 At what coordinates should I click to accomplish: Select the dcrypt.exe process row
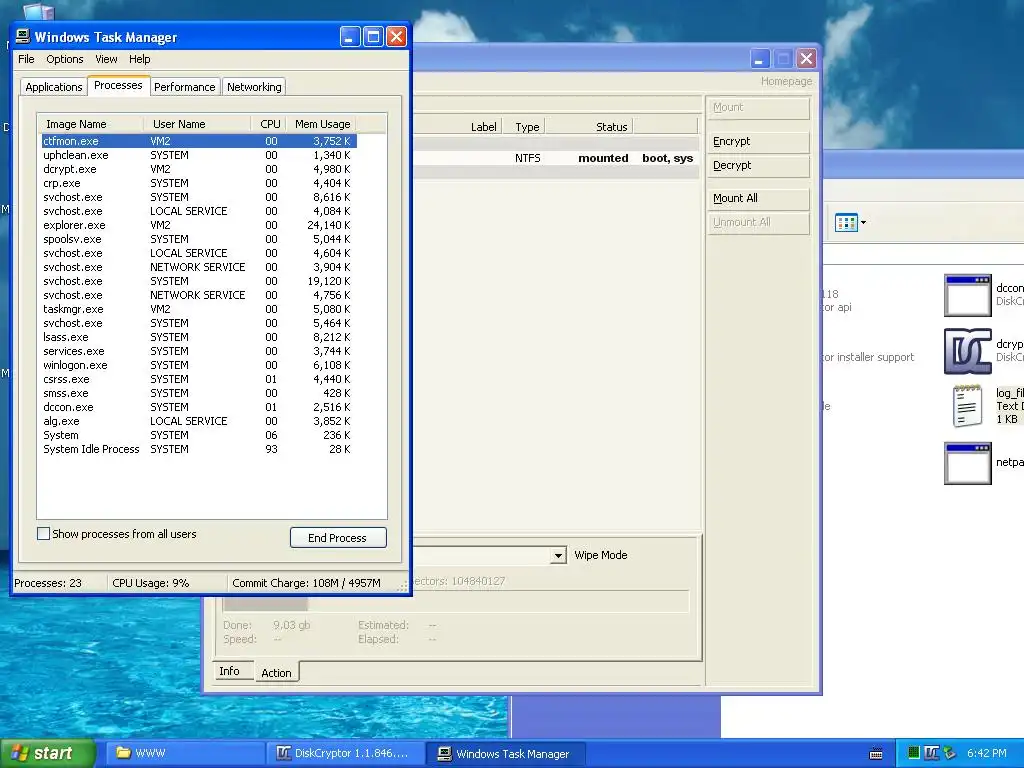[199, 169]
